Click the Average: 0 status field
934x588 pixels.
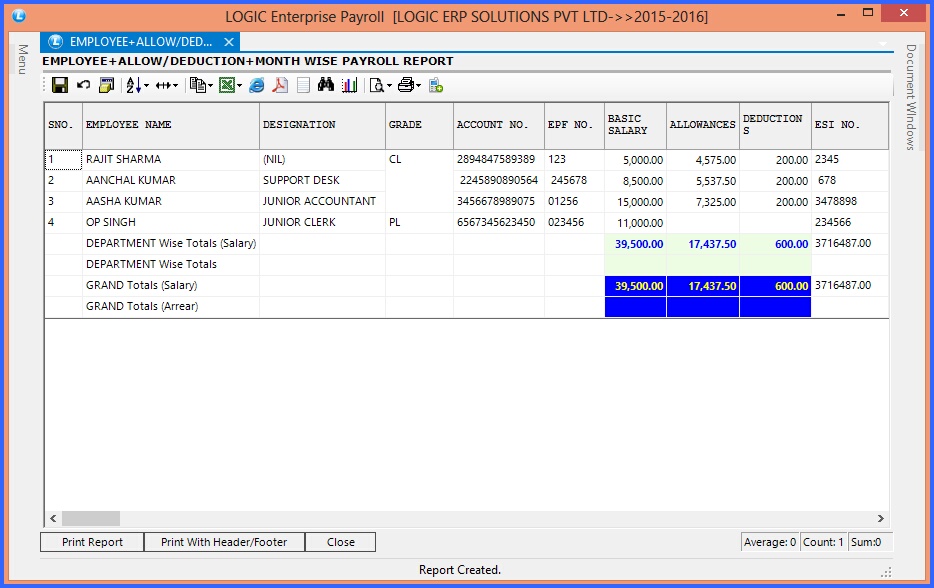click(770, 542)
